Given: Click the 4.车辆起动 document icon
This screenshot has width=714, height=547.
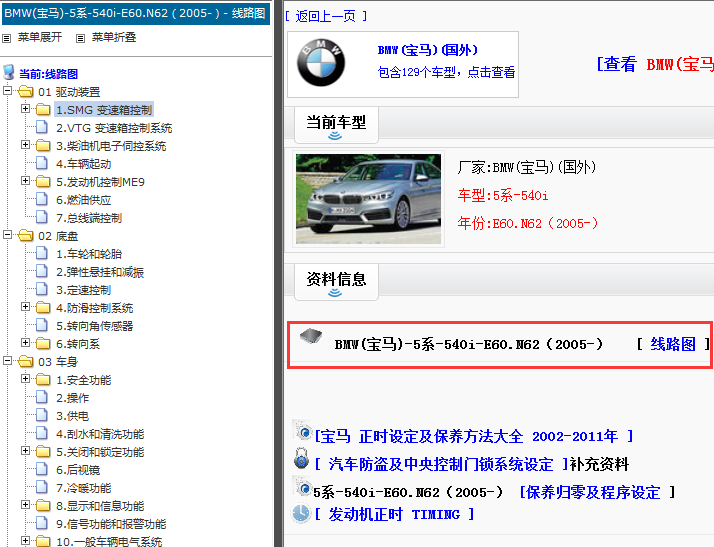Looking at the screenshot, I should 41,164.
